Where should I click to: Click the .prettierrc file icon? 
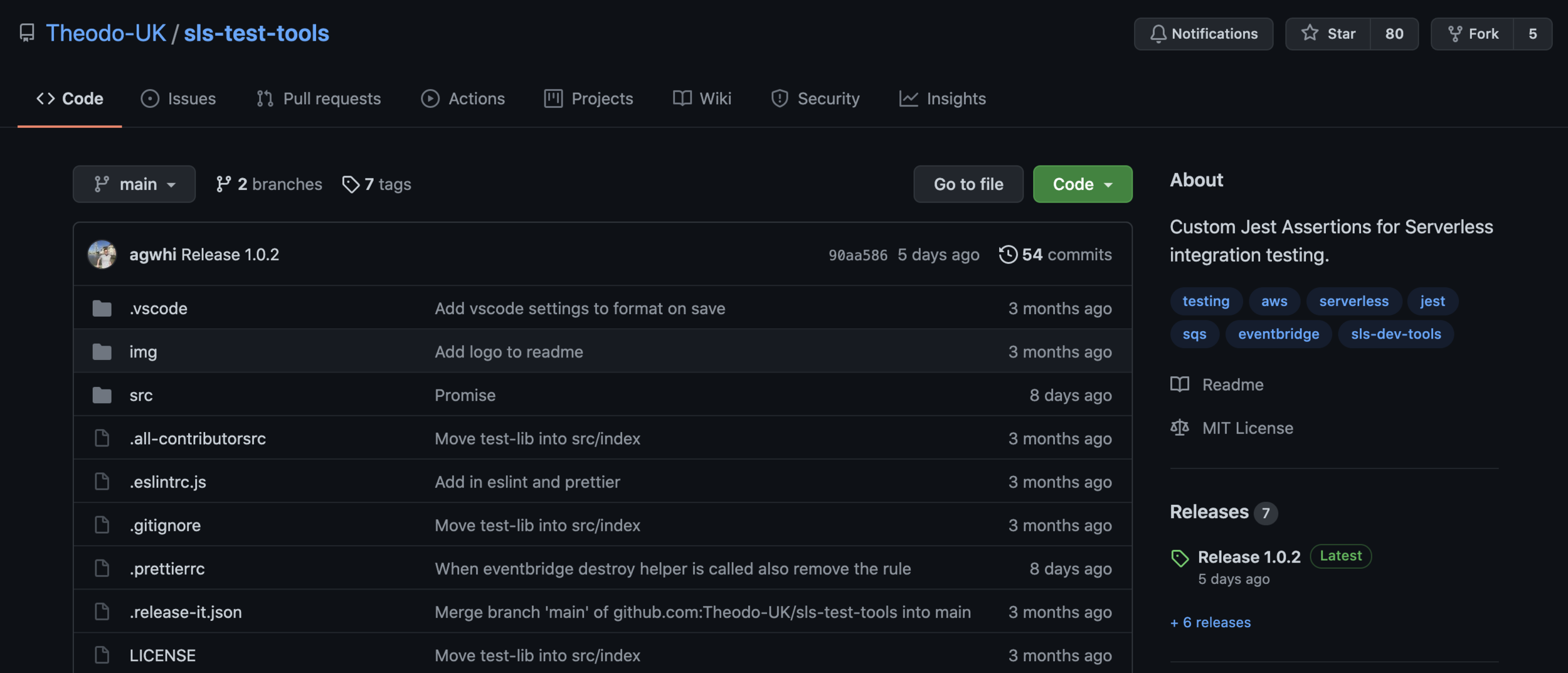102,568
